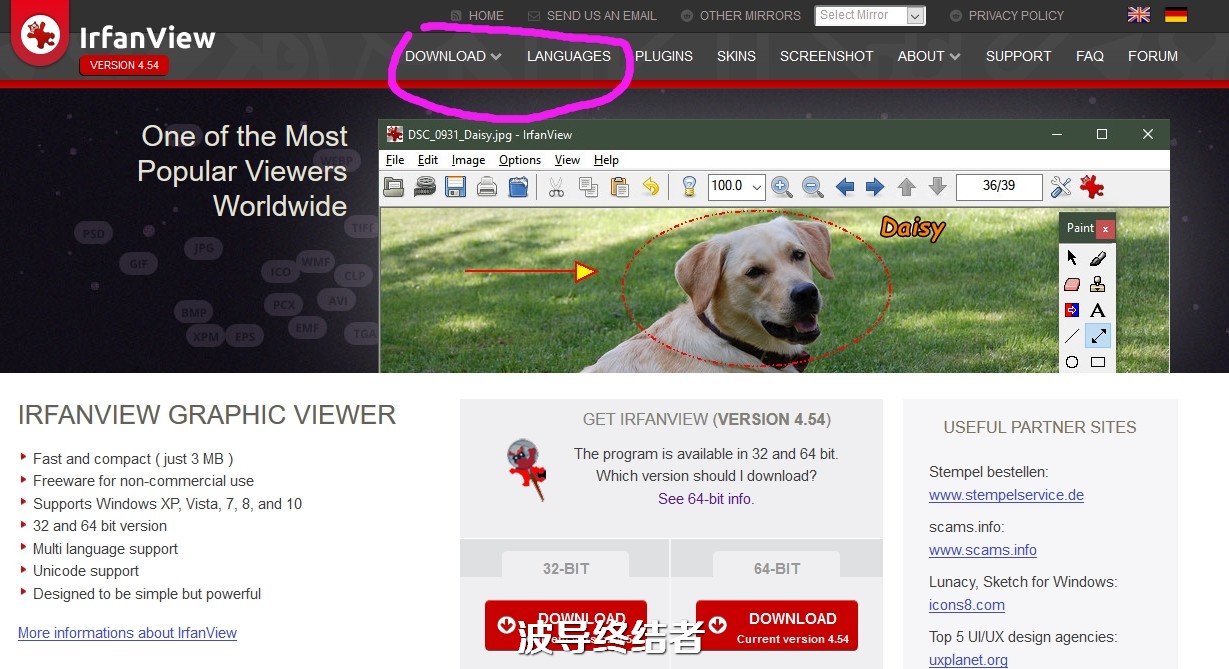Open the Help menu in IrfanView window

click(x=606, y=160)
